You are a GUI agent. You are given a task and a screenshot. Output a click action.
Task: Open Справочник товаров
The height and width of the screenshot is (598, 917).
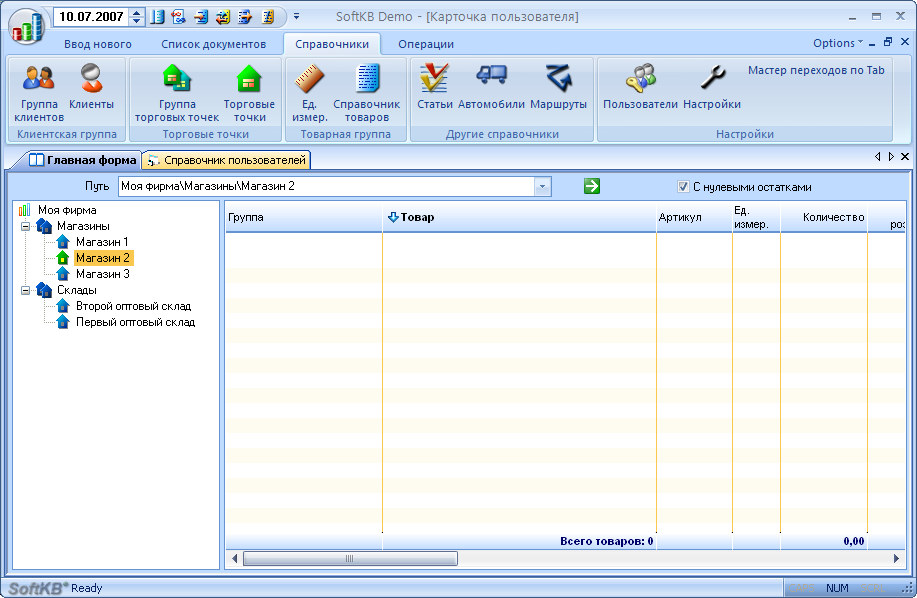pos(367,92)
